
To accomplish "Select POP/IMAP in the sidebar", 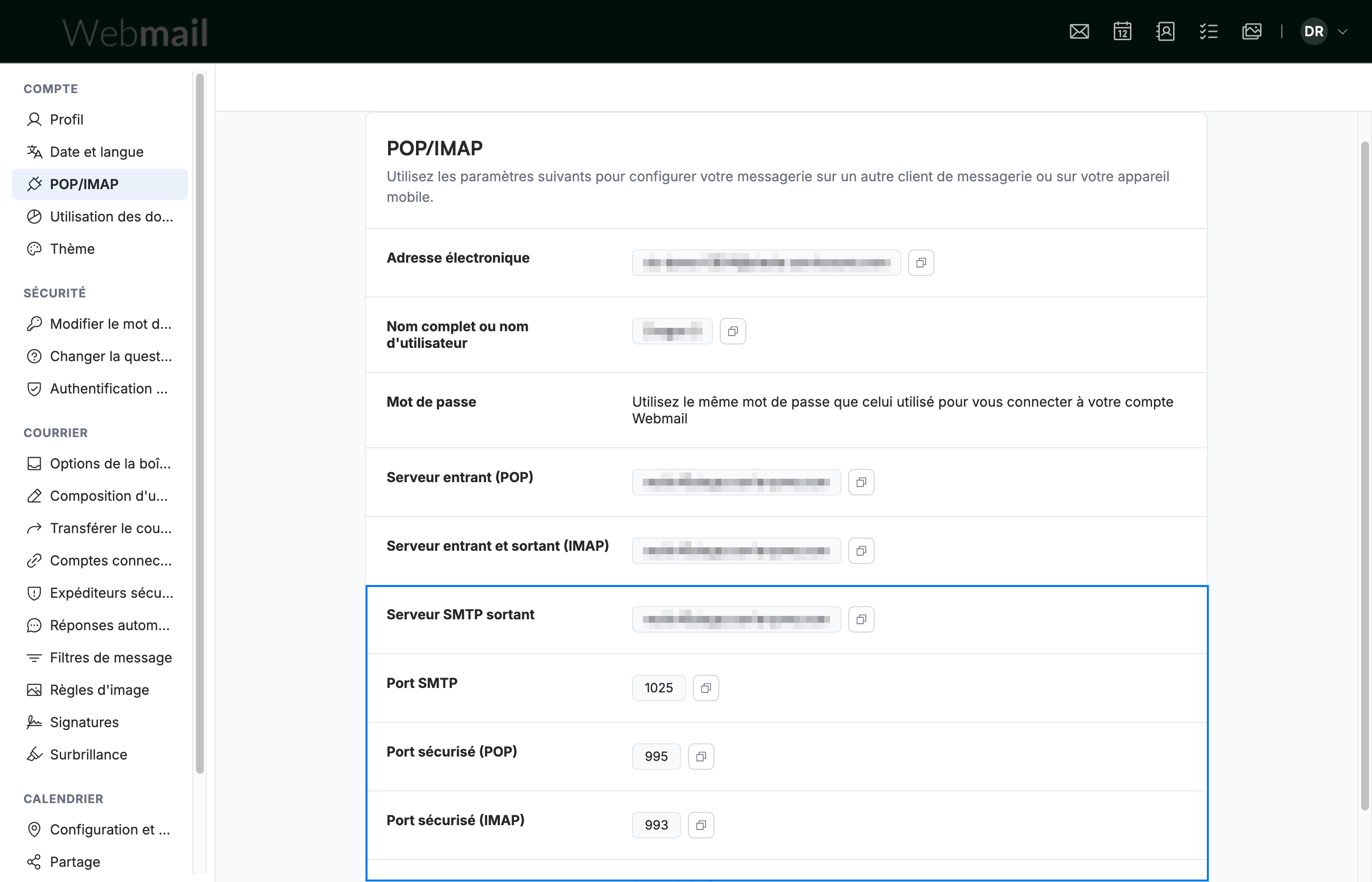I will click(99, 184).
